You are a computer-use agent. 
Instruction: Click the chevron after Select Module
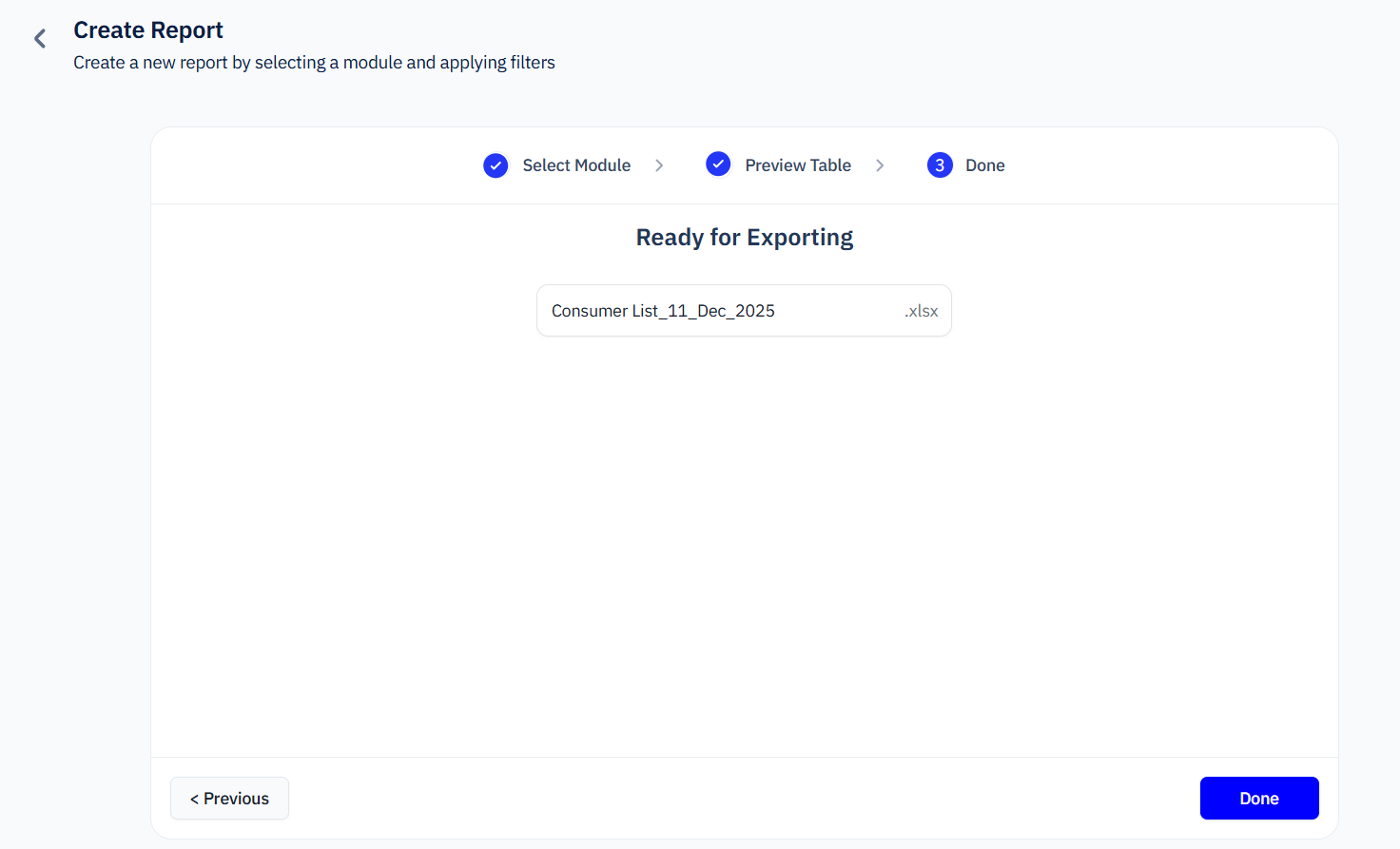659,165
